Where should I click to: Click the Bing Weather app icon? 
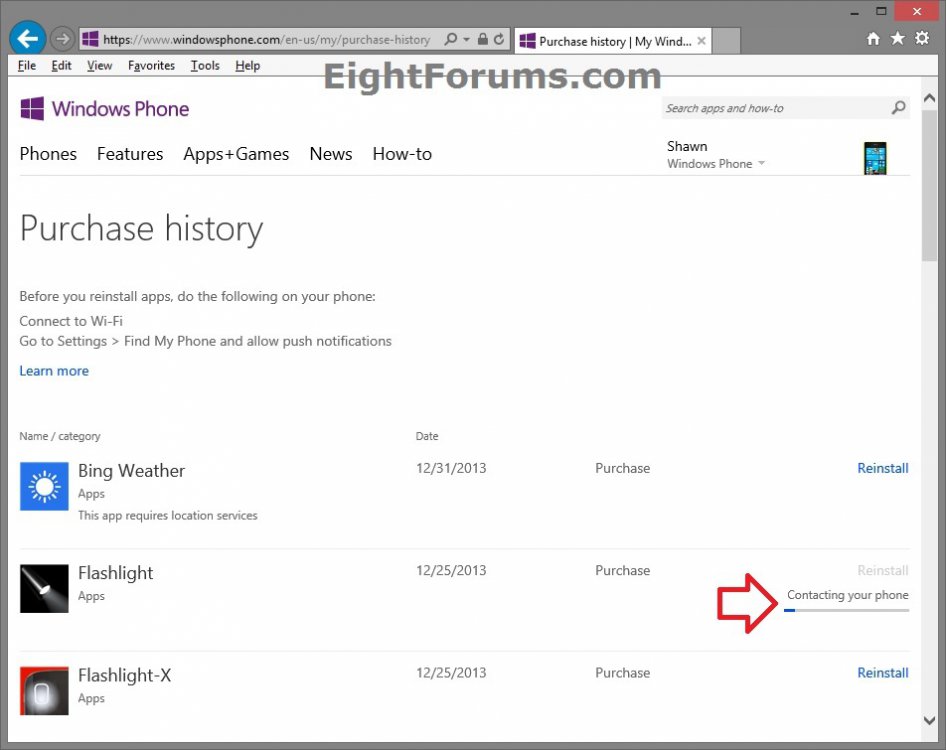click(44, 486)
